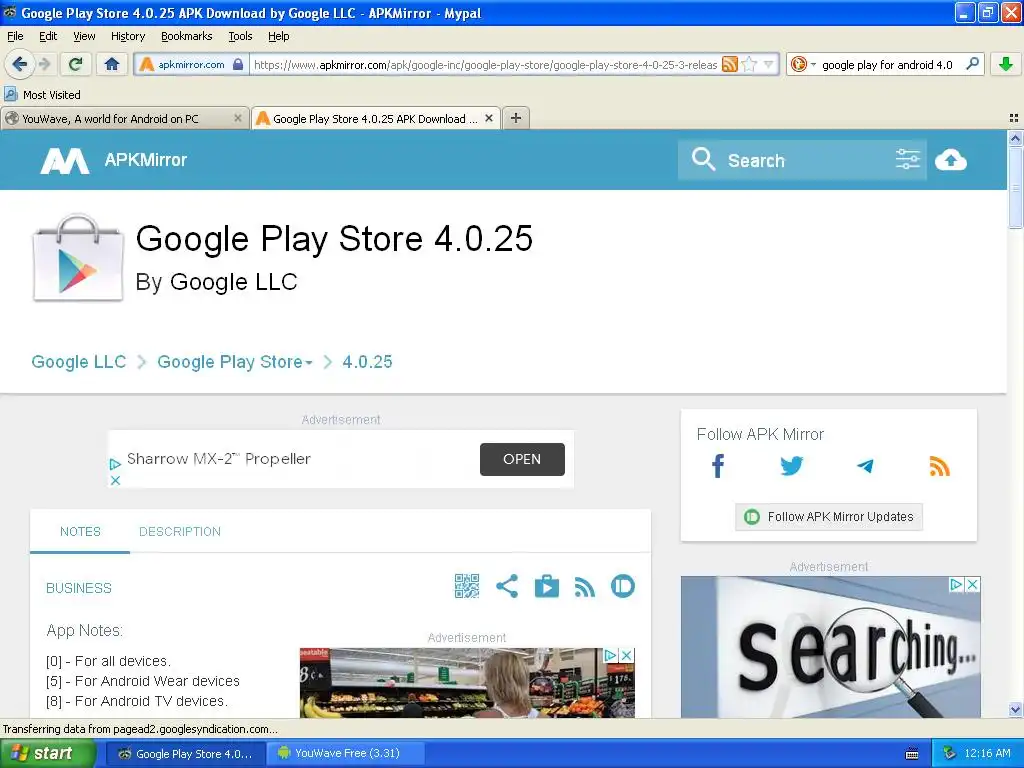Select the Google Play Store 4.0.25 browser tab

(376, 118)
